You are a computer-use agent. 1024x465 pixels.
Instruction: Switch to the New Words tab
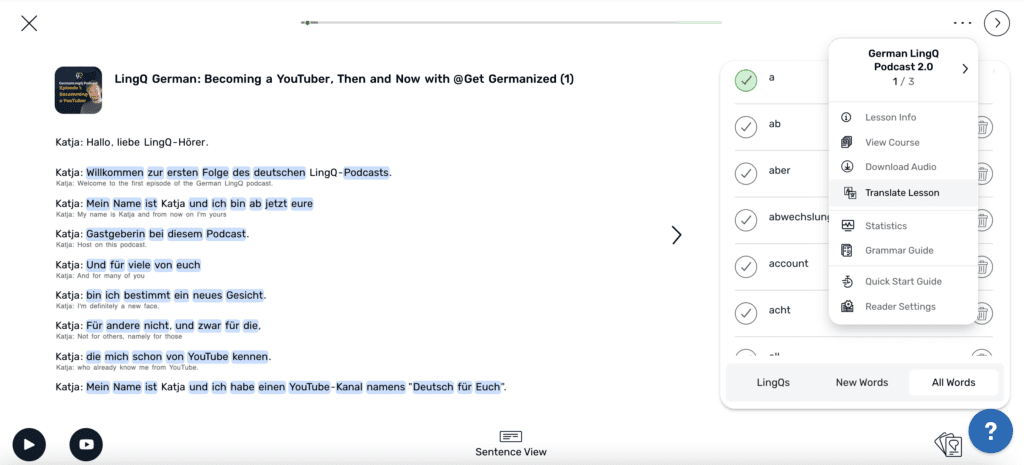coord(861,382)
